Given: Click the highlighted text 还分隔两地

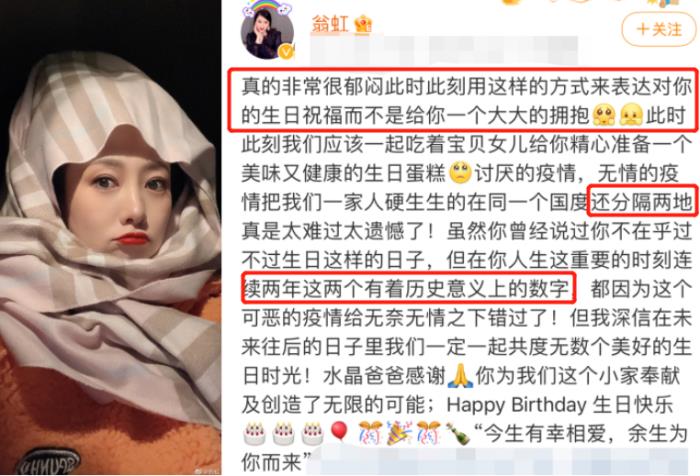Looking at the screenshot, I should [642, 200].
